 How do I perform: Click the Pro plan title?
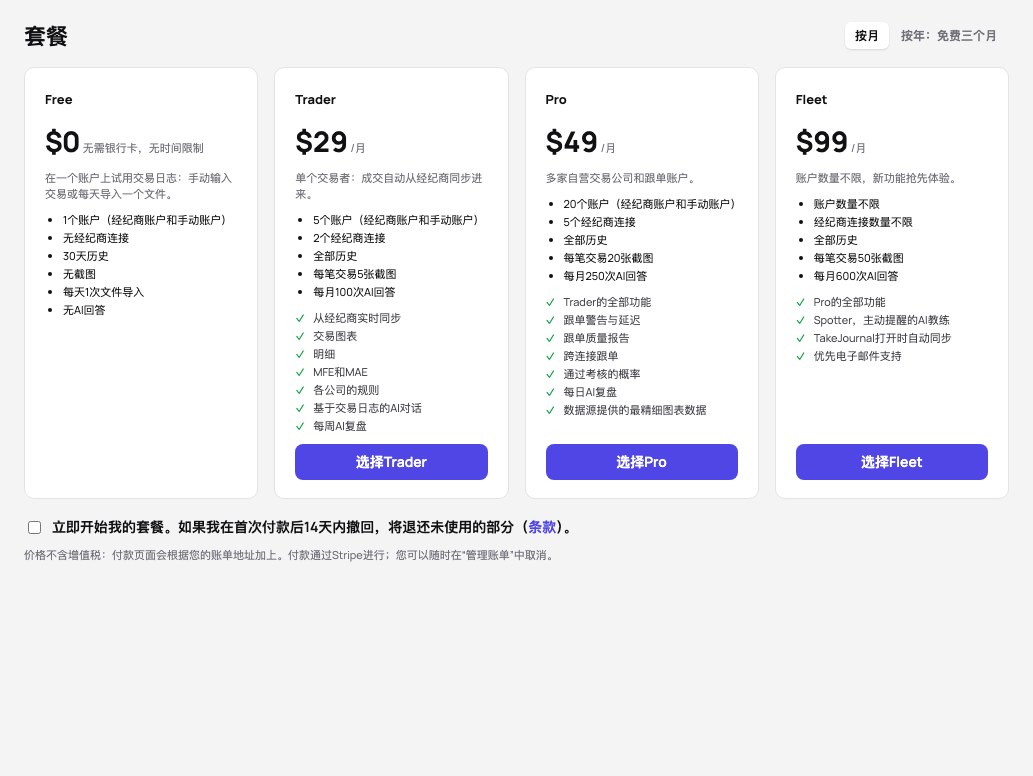click(556, 99)
